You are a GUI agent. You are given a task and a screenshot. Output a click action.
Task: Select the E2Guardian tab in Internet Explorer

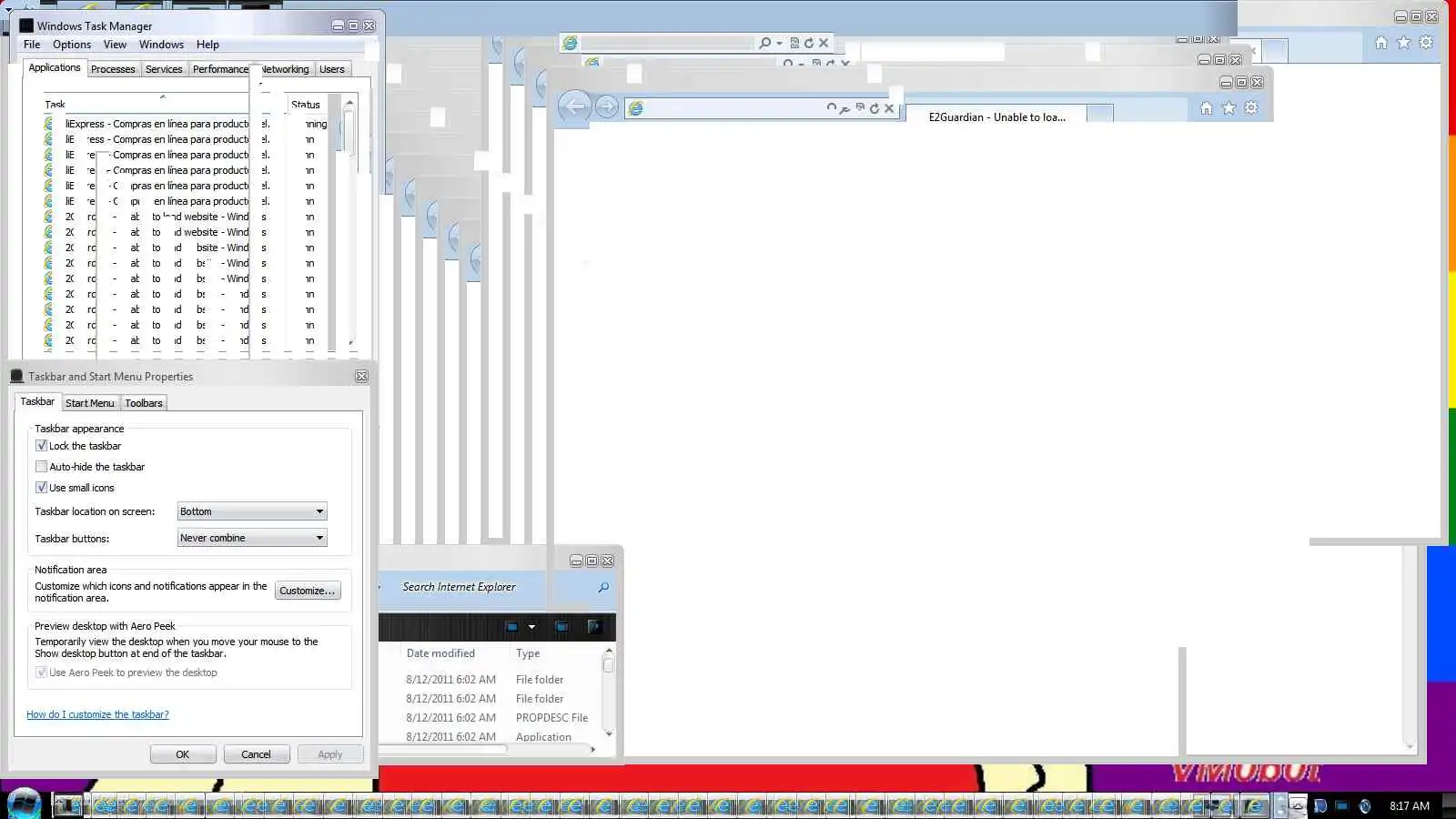[x=996, y=116]
